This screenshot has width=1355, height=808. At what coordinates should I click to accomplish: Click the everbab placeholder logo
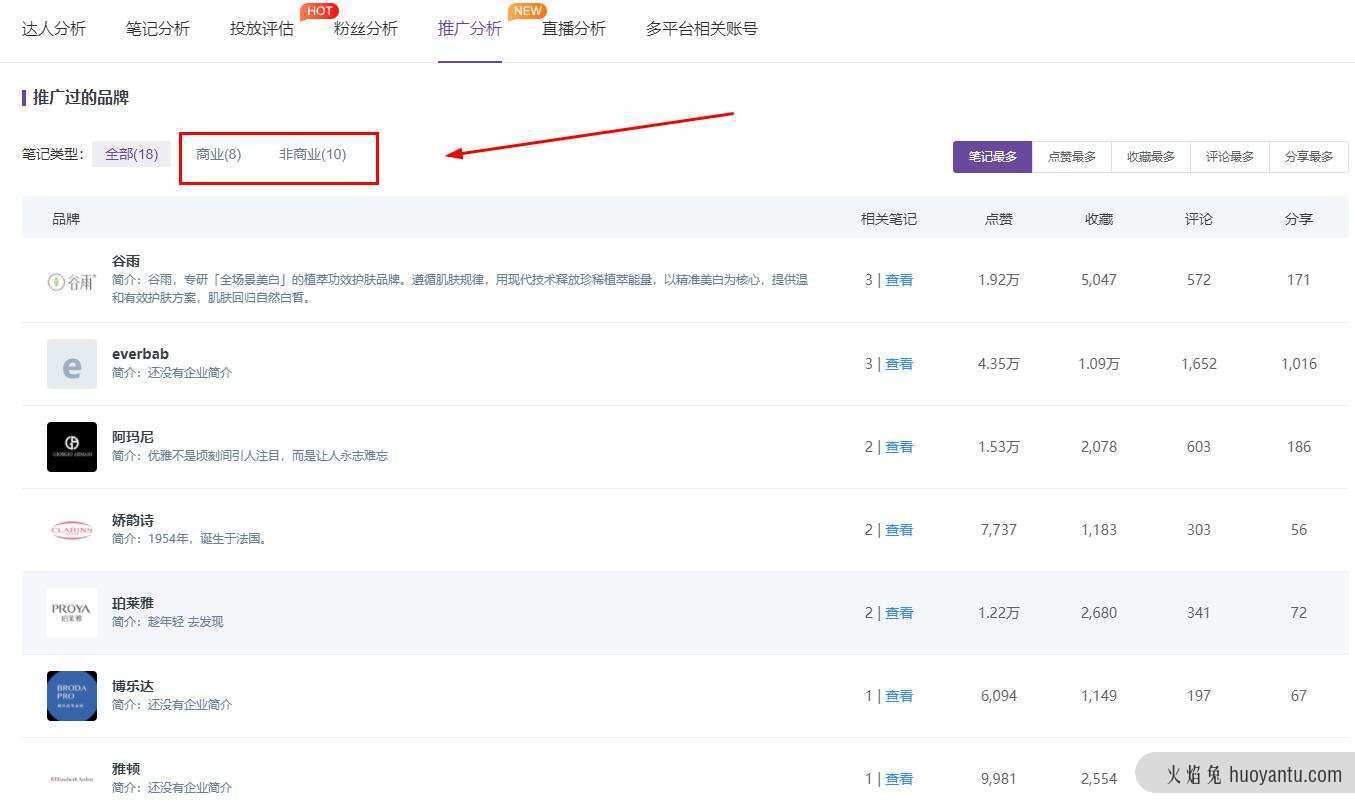(x=72, y=364)
